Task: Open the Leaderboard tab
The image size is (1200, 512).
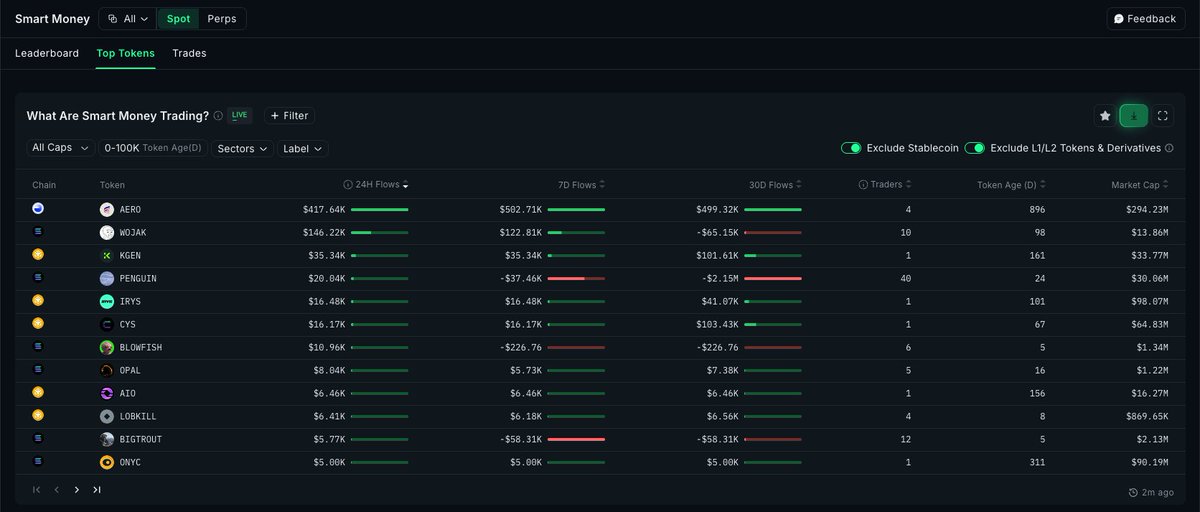Action: [x=47, y=53]
